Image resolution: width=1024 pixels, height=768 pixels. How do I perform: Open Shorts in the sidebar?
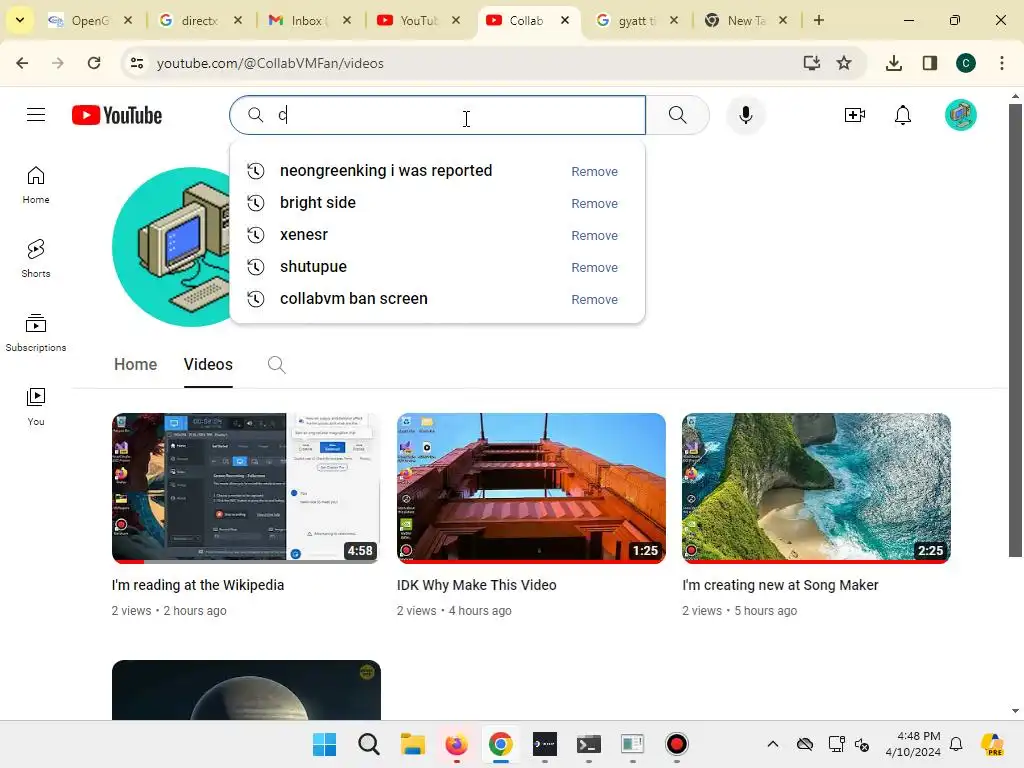(36, 259)
